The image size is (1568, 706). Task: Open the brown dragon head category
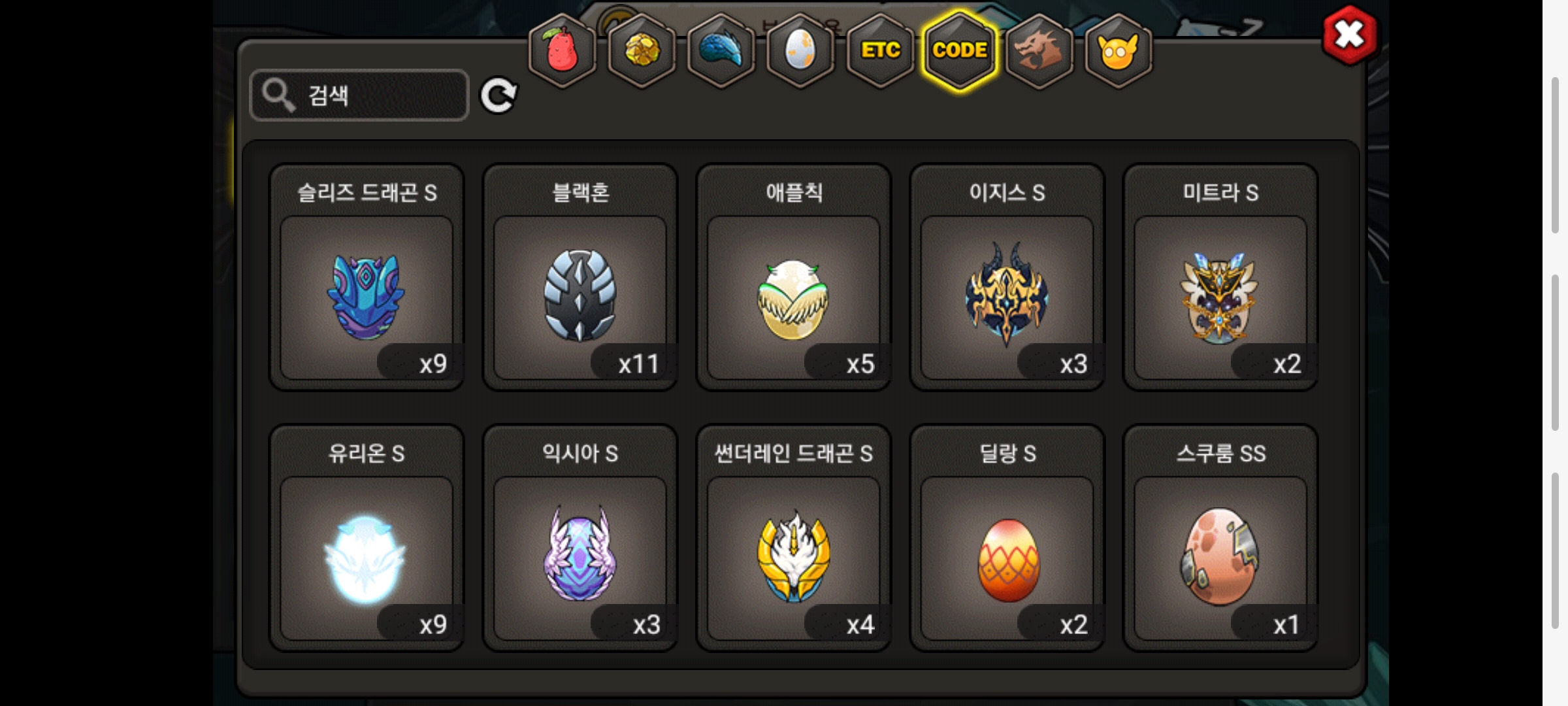pyautogui.click(x=1039, y=50)
